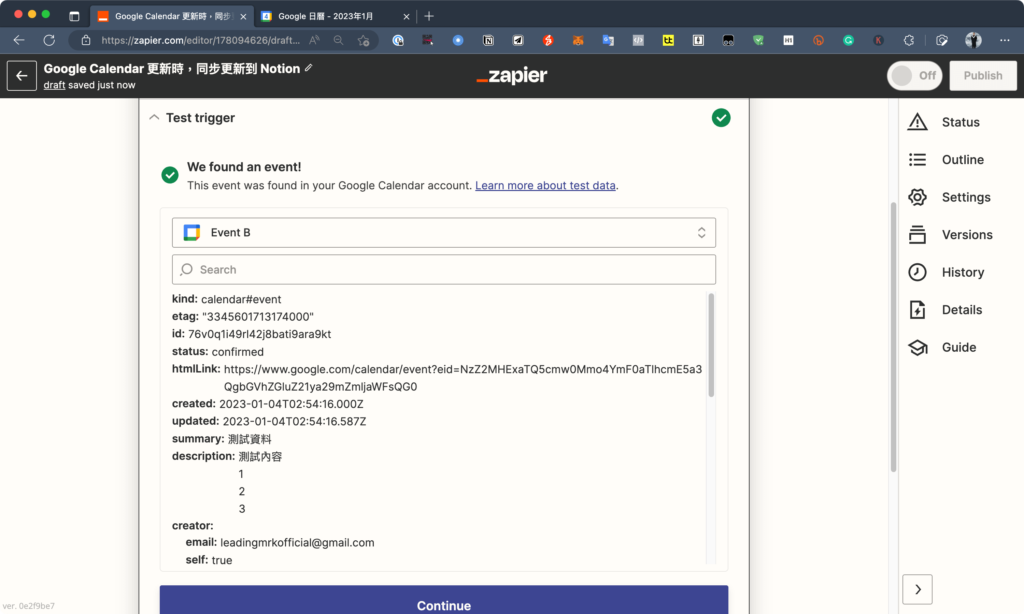Close the Google 日曆 browser tab

[x=406, y=16]
